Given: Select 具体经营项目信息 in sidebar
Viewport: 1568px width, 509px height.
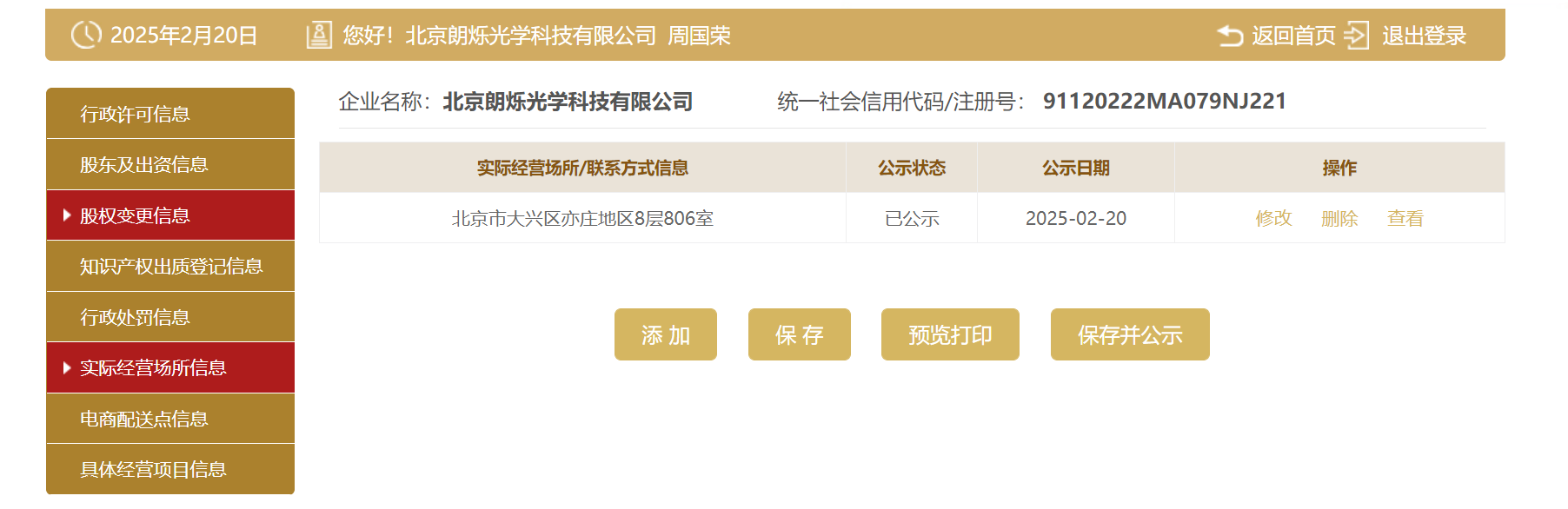Looking at the screenshot, I should [170, 469].
